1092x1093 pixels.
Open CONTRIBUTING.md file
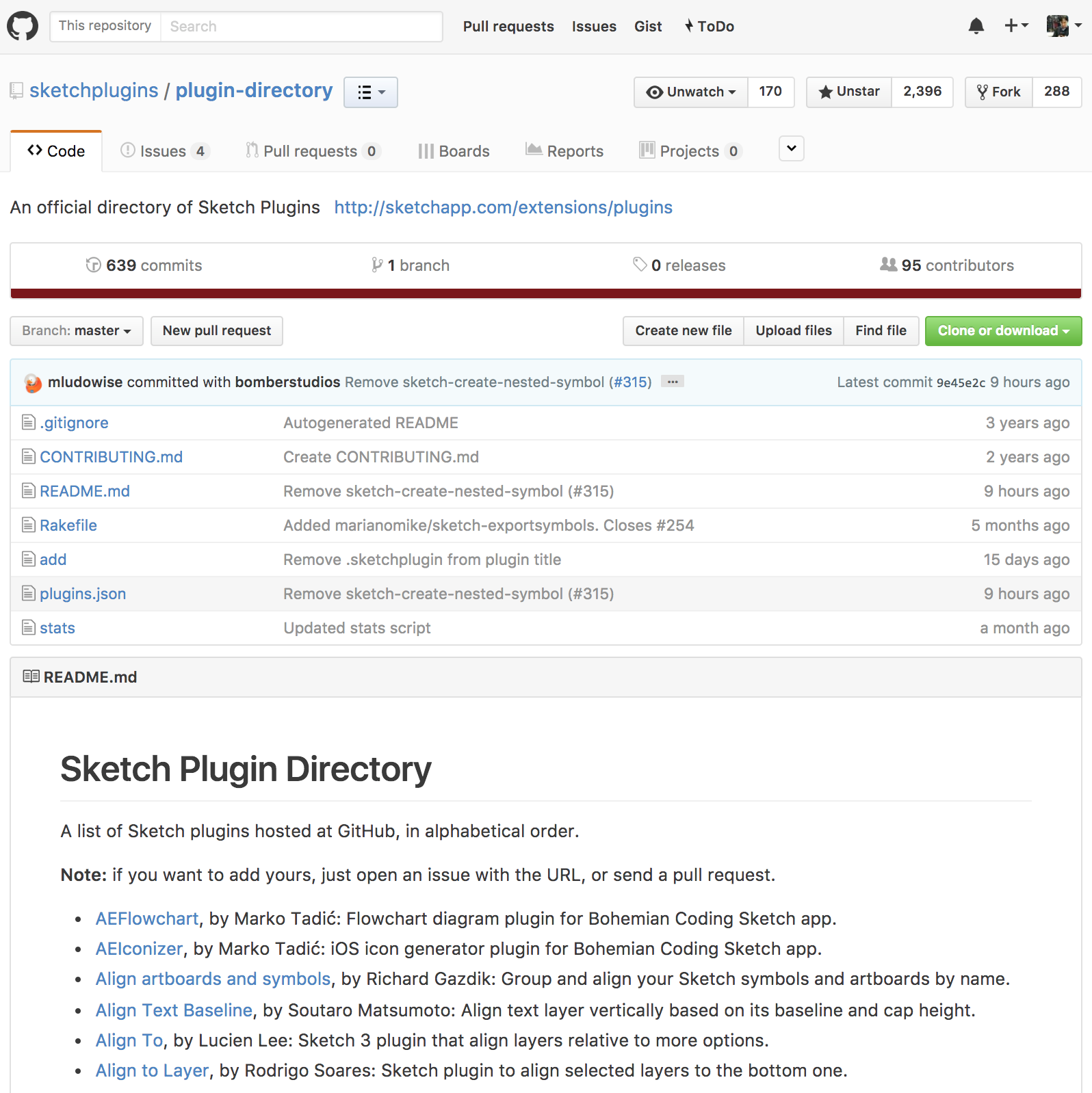point(112,457)
